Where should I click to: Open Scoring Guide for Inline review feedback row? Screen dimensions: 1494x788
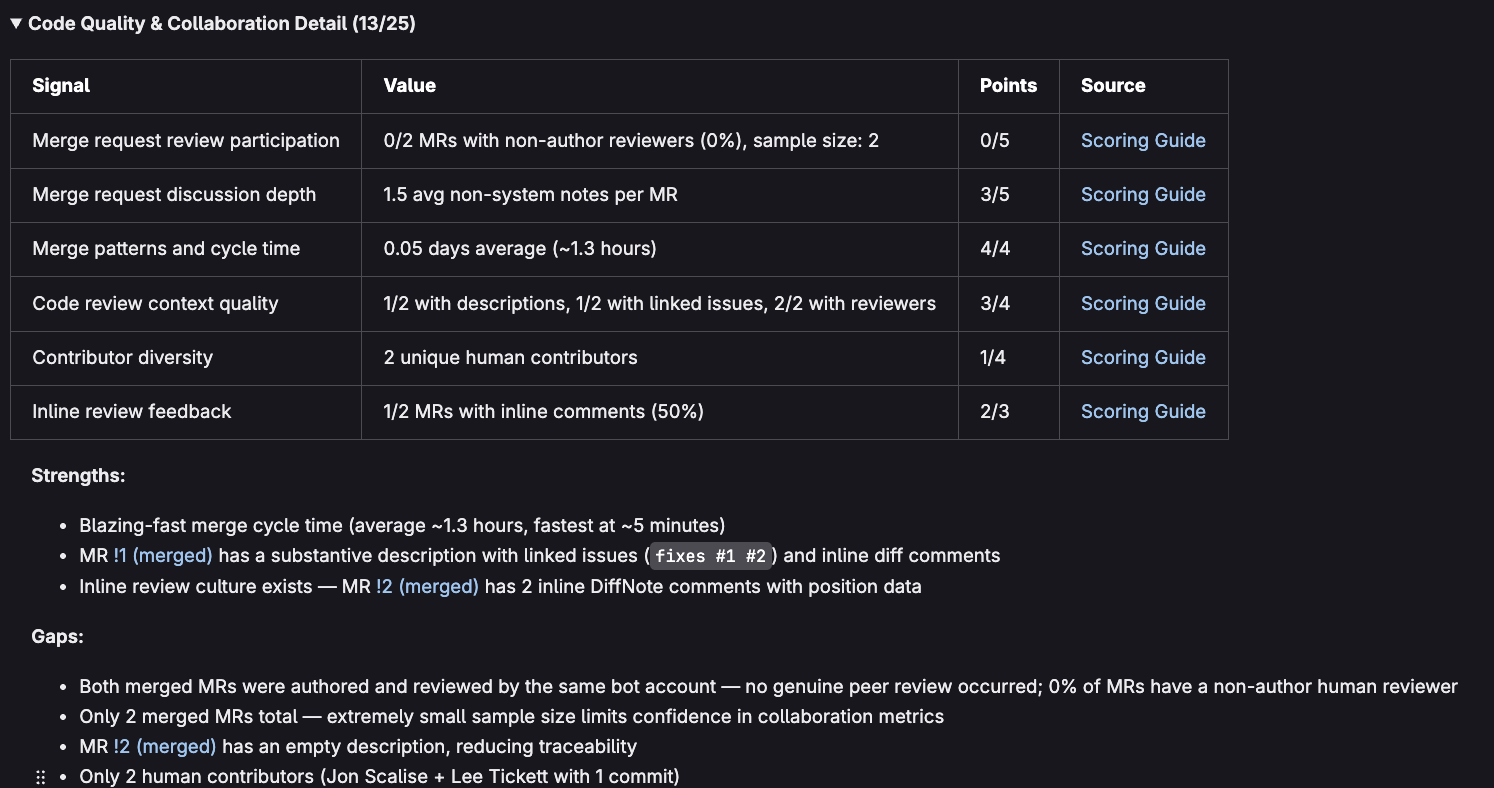[x=1143, y=411]
